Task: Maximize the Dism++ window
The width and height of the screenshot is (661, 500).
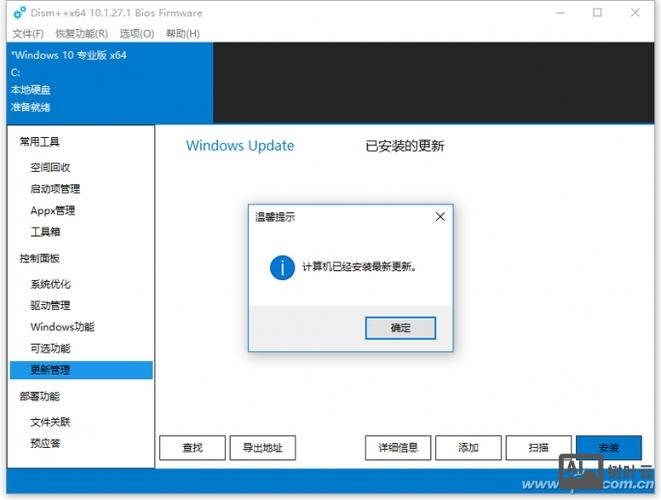Action: click(597, 13)
